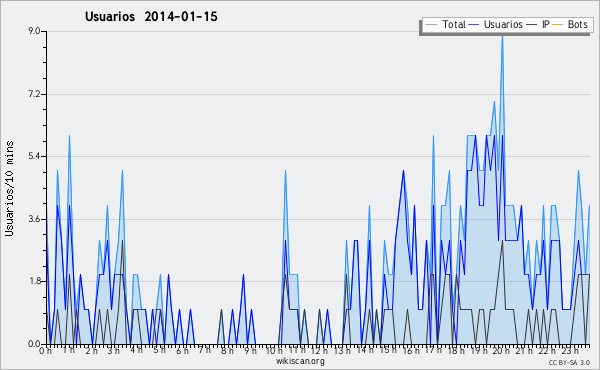Image resolution: width=600 pixels, height=370 pixels.
Task: Click the Usuarios/10 mins axis title
Action: (x=9, y=188)
